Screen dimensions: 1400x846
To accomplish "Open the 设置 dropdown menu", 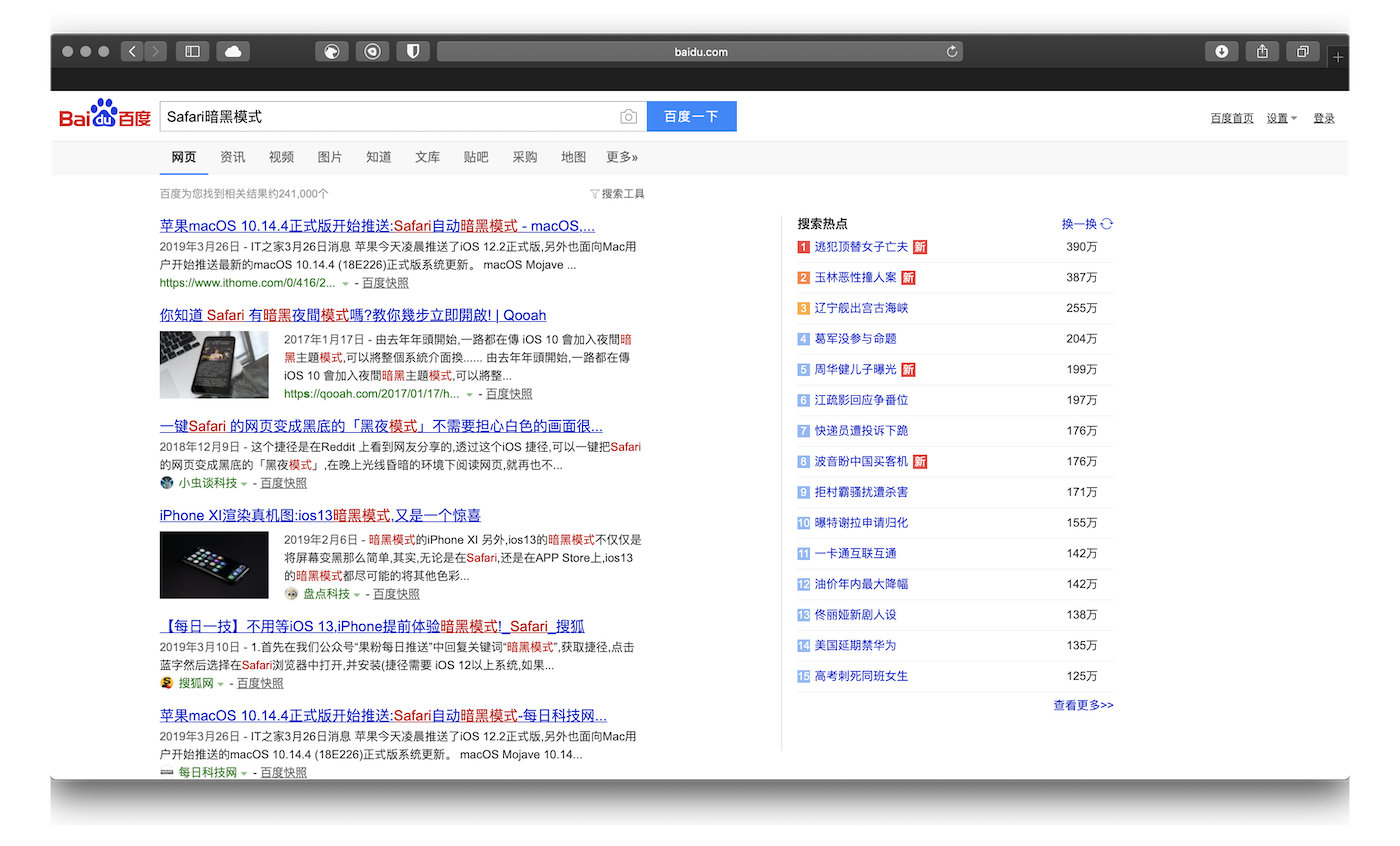I will pyautogui.click(x=1282, y=118).
